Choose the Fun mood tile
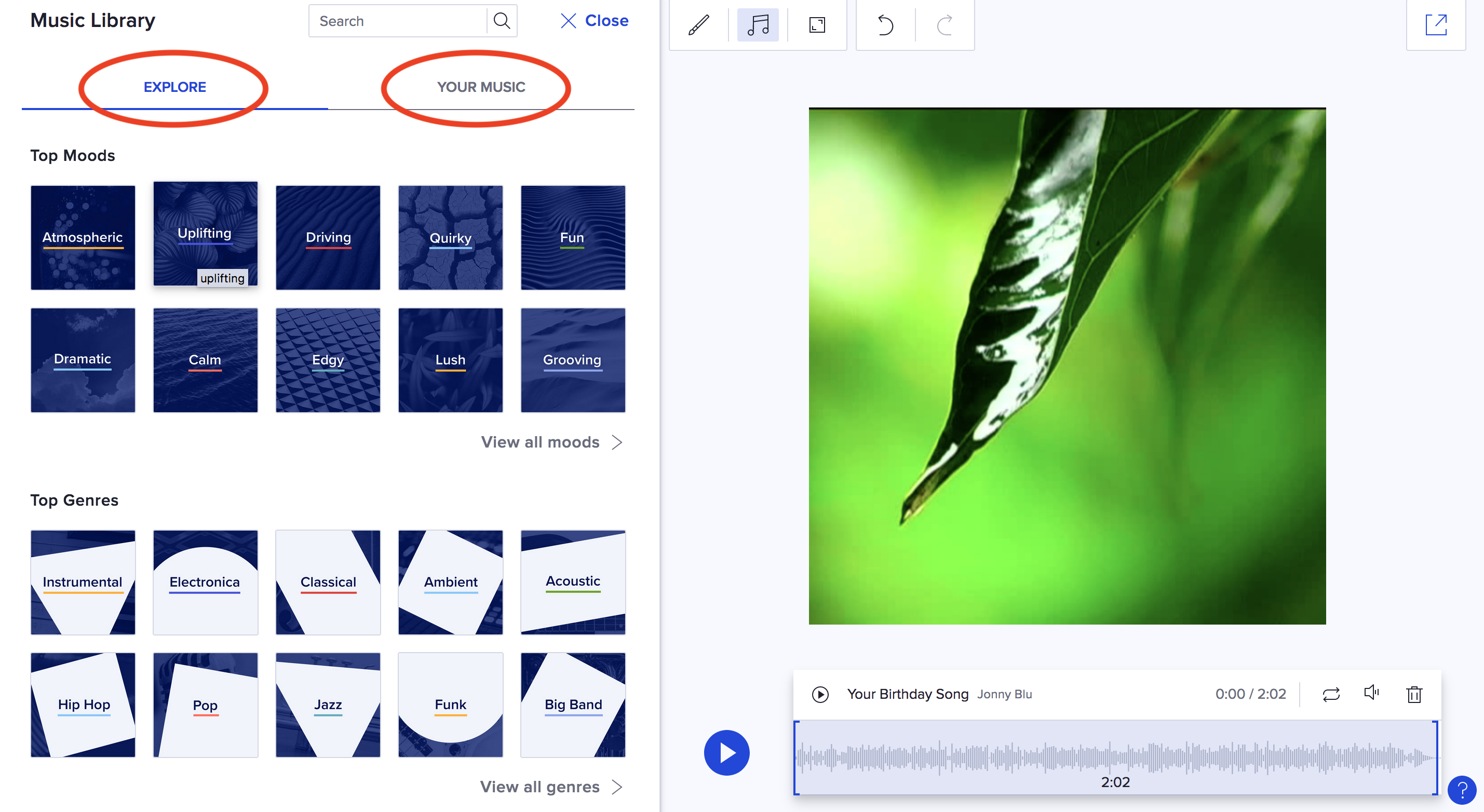This screenshot has height=812, width=1484. 573,237
